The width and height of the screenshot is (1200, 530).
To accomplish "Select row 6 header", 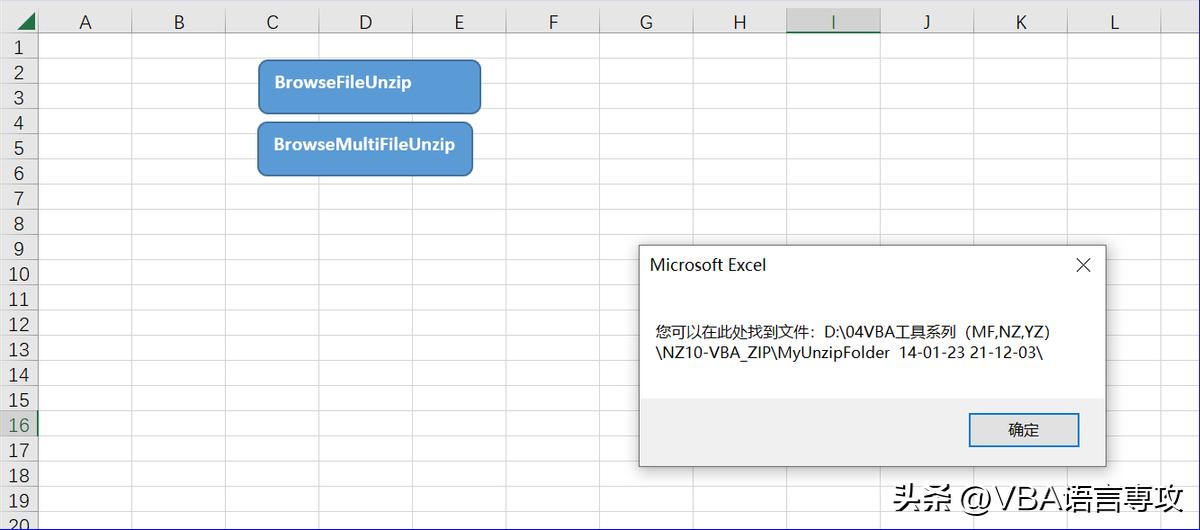I will 19,173.
